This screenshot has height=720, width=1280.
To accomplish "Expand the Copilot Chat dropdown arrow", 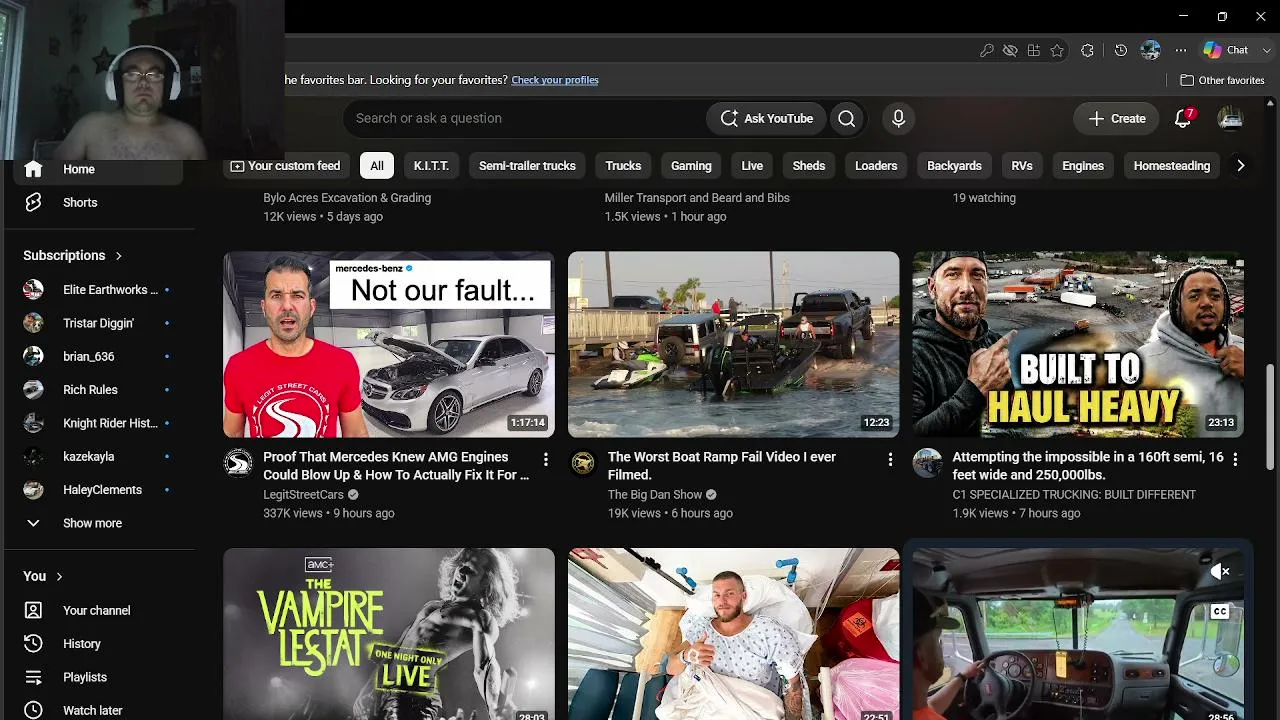I will 1267,50.
